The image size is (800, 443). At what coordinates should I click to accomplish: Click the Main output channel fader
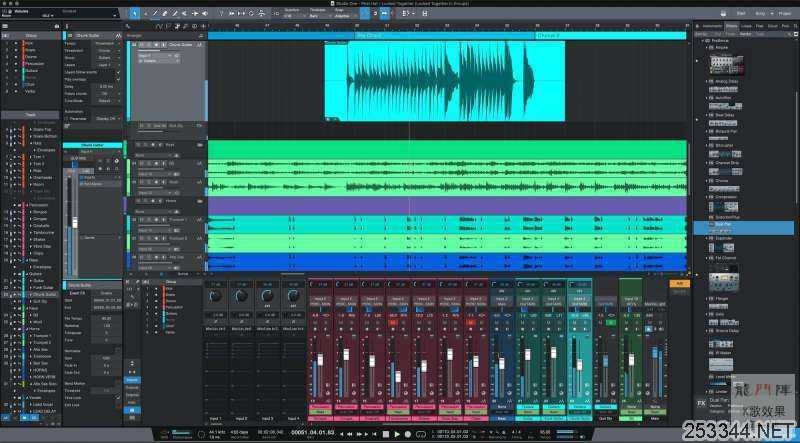coord(655,353)
